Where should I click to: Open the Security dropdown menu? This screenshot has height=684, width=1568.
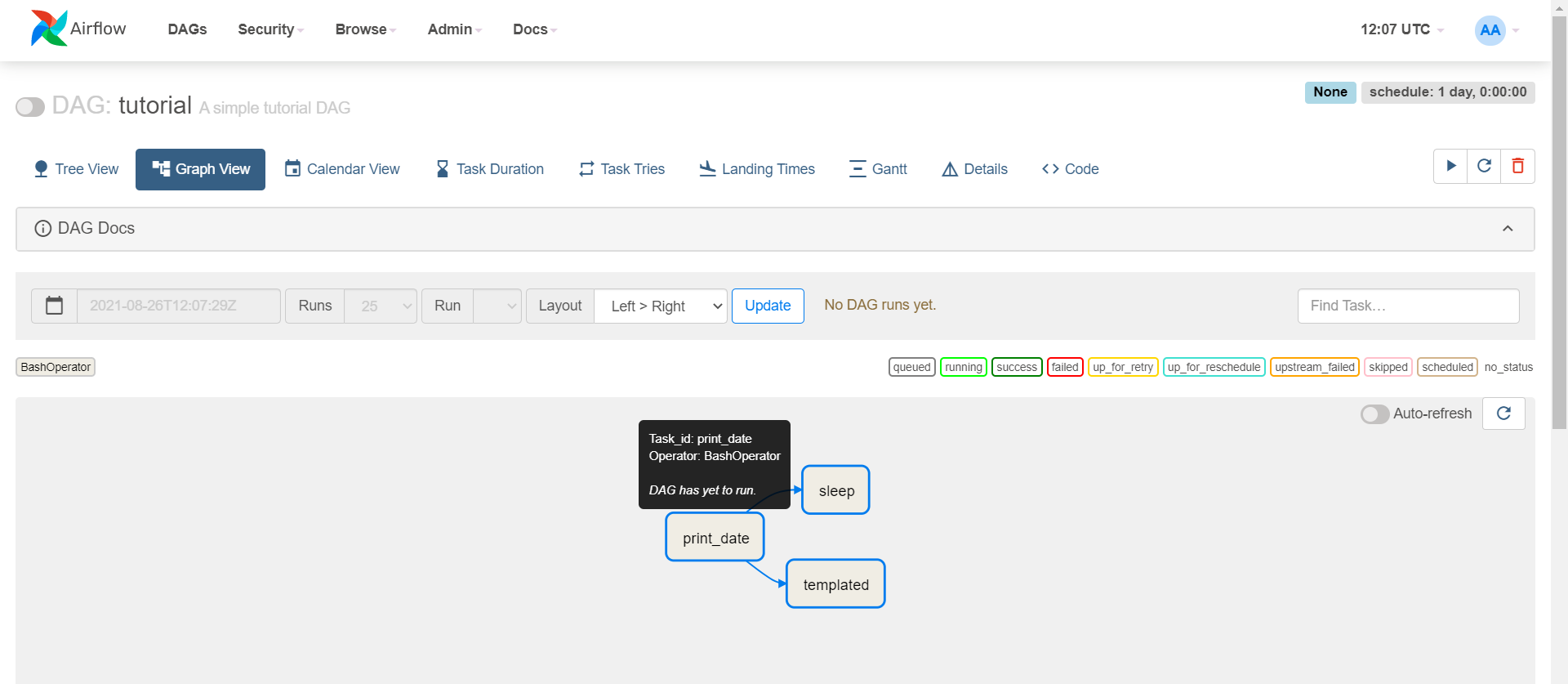pos(270,29)
